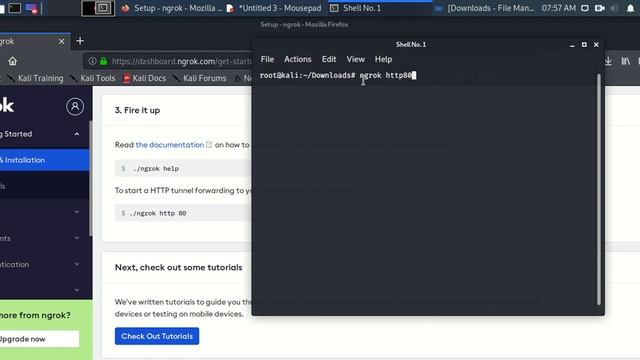
Task: Click the ./ngrok help code snippet
Action: (183, 168)
